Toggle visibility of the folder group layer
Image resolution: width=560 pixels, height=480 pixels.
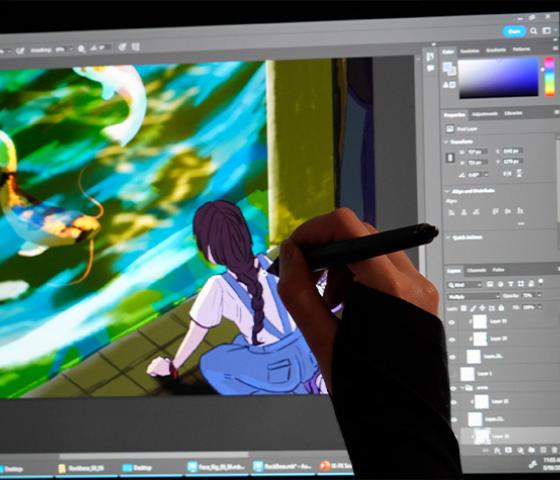454,389
